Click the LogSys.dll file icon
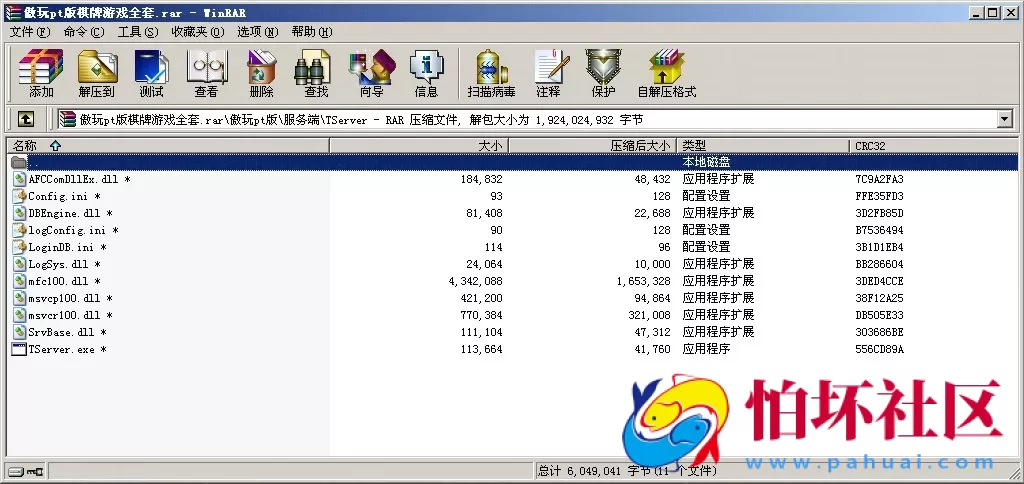This screenshot has height=484, width=1024. 20,264
